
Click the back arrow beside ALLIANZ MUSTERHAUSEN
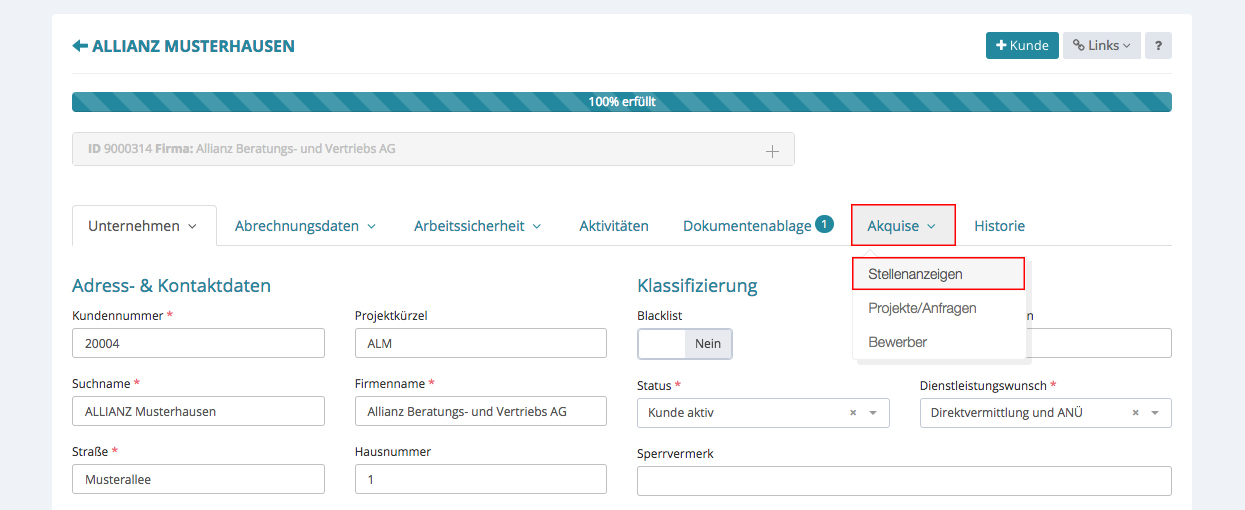point(80,46)
